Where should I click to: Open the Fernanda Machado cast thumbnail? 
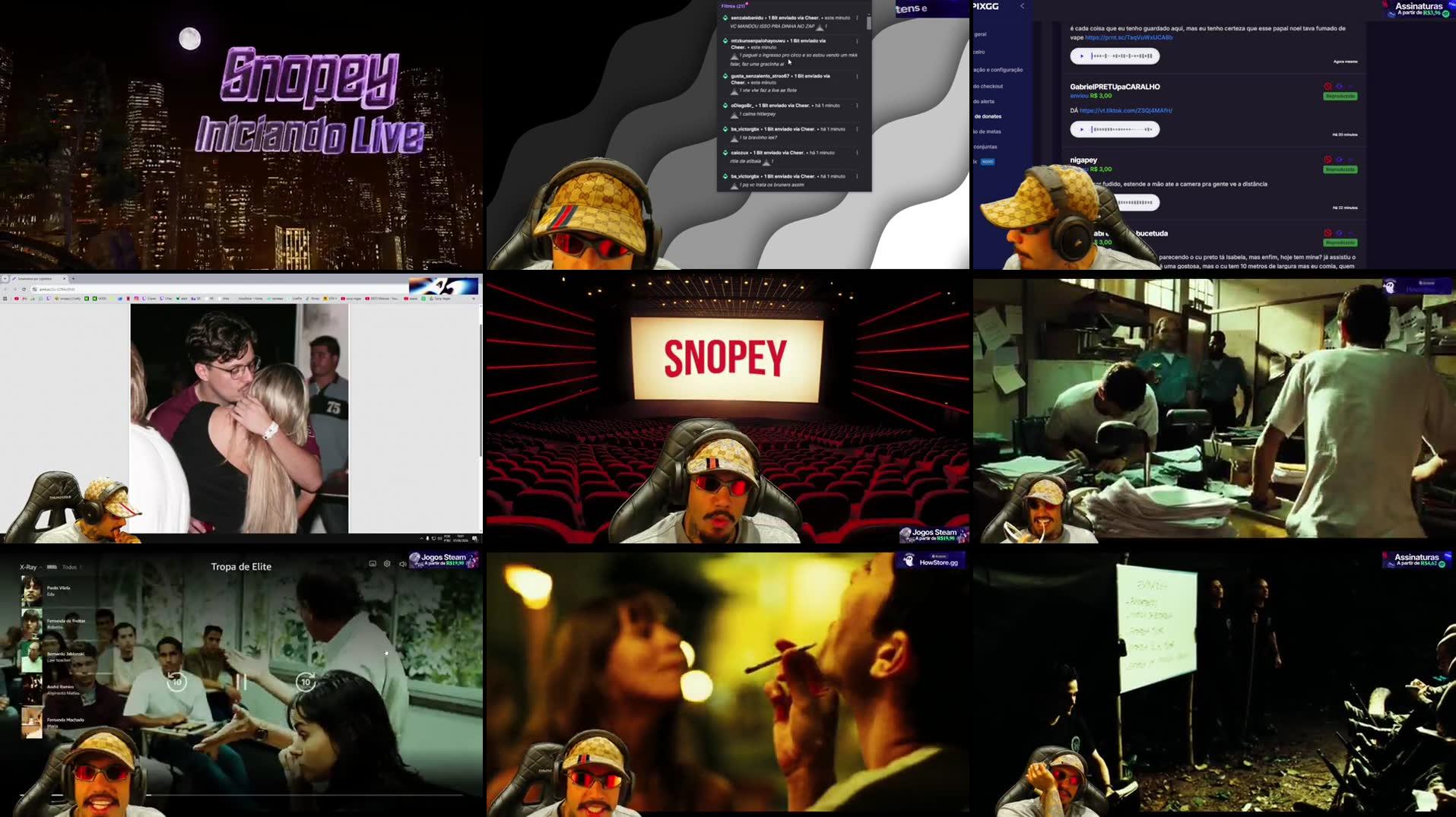[31, 723]
